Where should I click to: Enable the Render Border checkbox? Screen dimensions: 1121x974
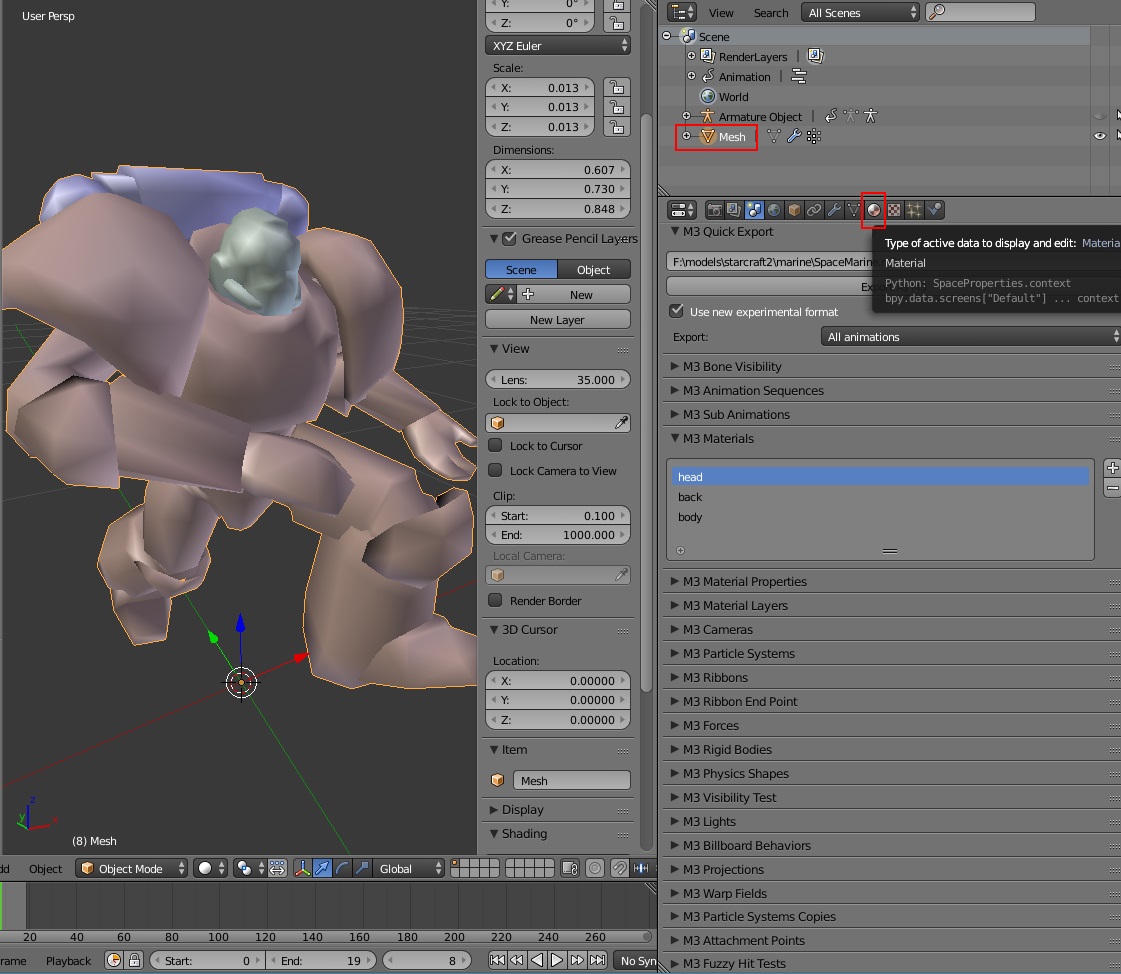(495, 601)
